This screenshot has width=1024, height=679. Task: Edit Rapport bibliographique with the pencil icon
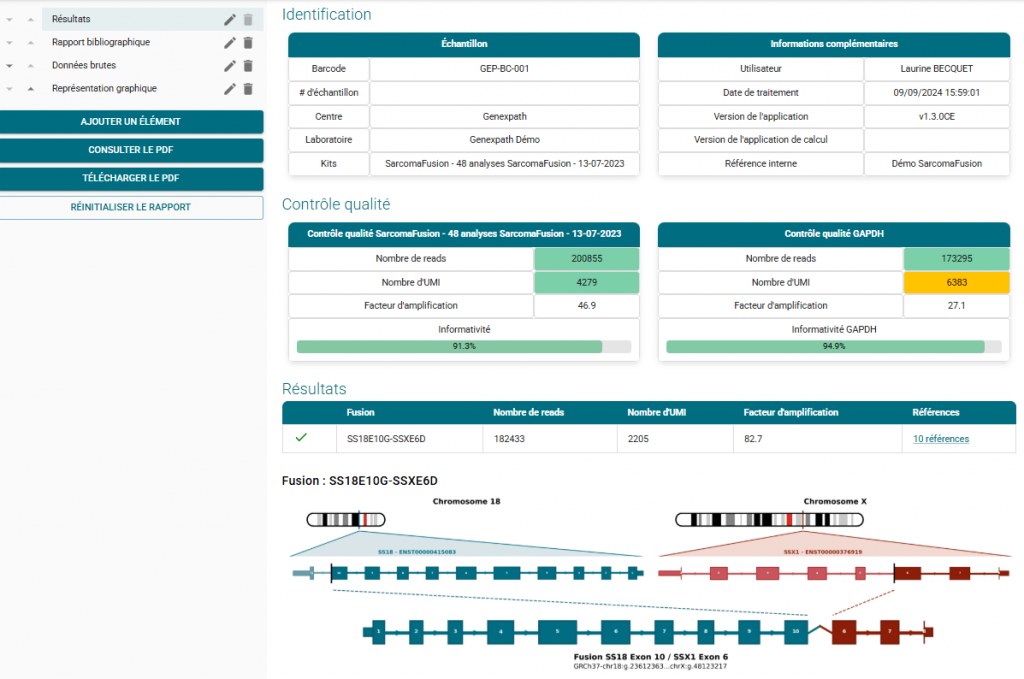(x=229, y=42)
